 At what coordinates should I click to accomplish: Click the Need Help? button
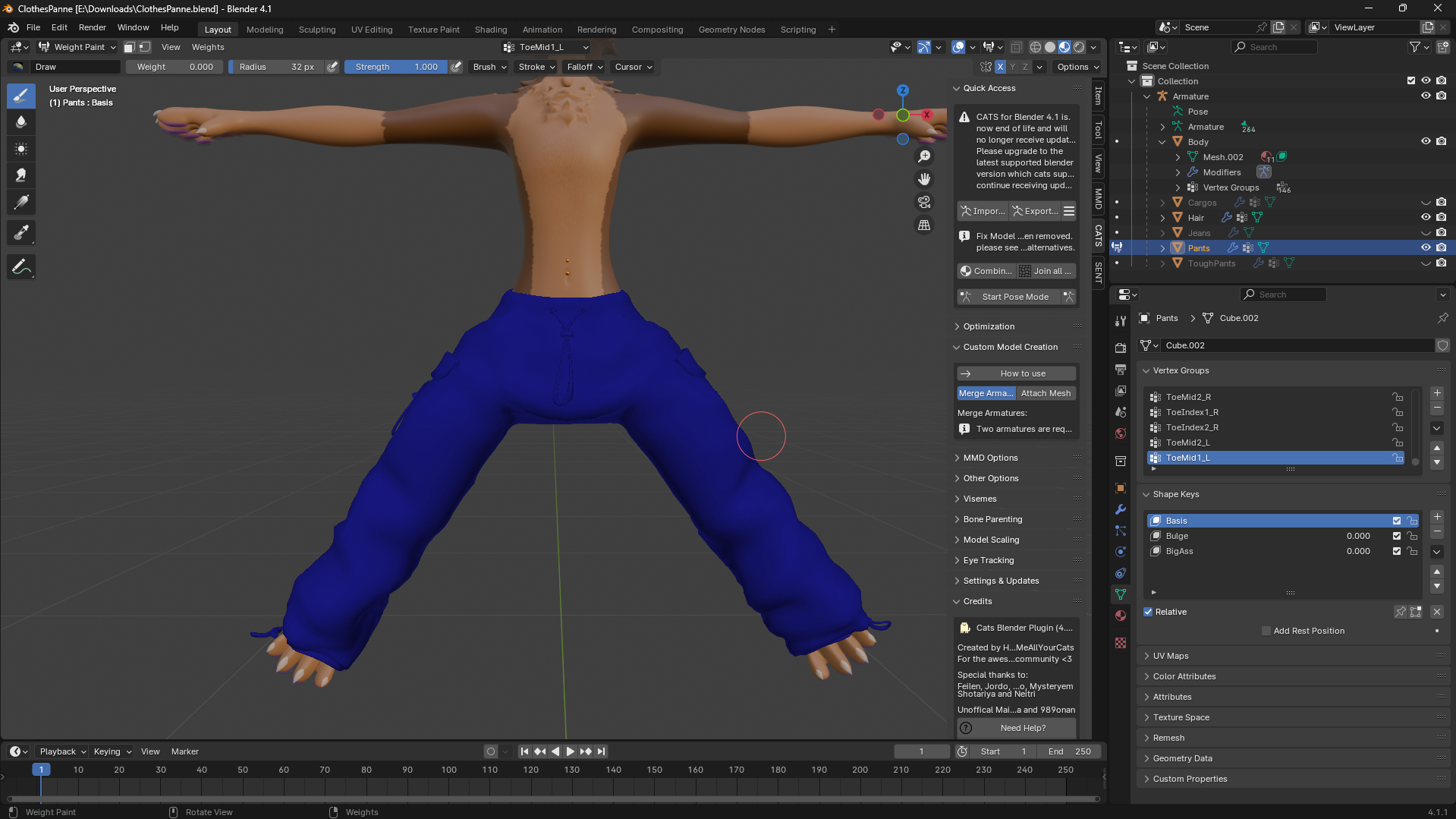(1017, 728)
